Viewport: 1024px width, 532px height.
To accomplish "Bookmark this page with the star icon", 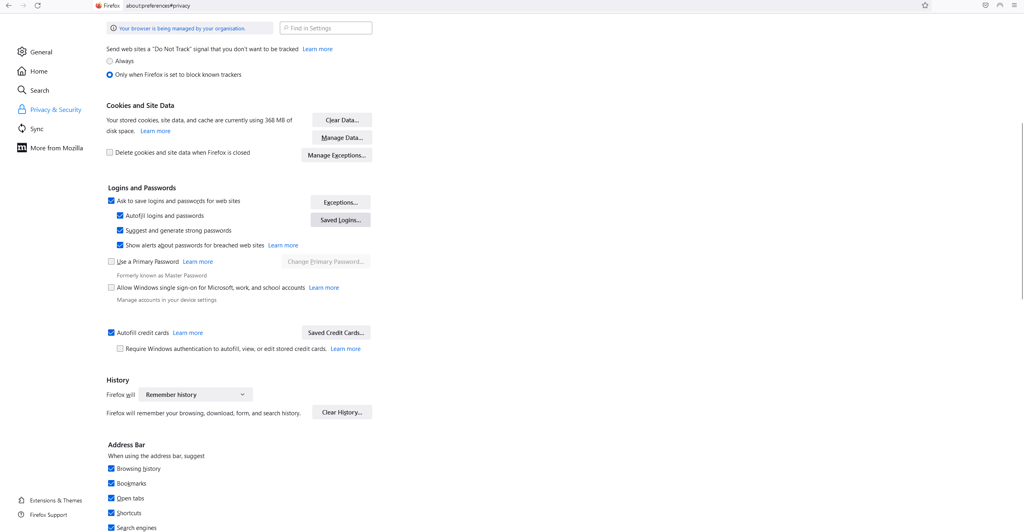I will (x=925, y=5).
